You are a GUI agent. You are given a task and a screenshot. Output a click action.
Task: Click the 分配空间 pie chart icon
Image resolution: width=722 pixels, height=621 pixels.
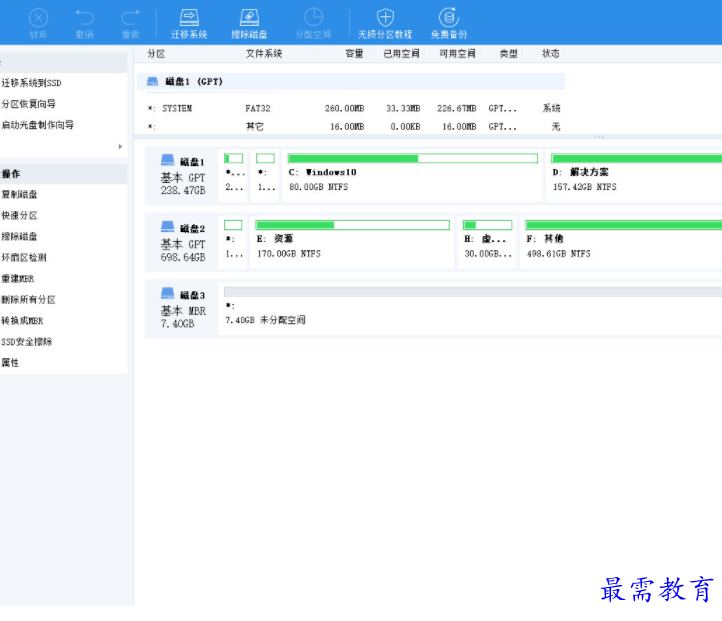313,18
